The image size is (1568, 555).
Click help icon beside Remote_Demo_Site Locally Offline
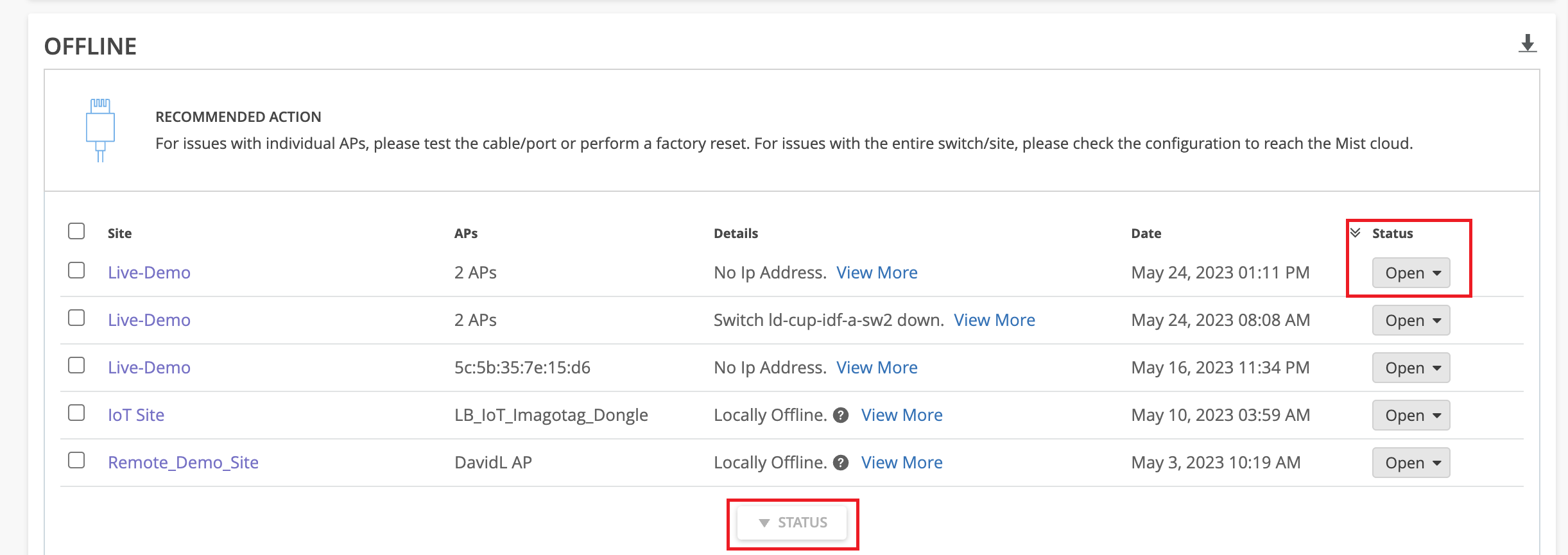tap(841, 463)
